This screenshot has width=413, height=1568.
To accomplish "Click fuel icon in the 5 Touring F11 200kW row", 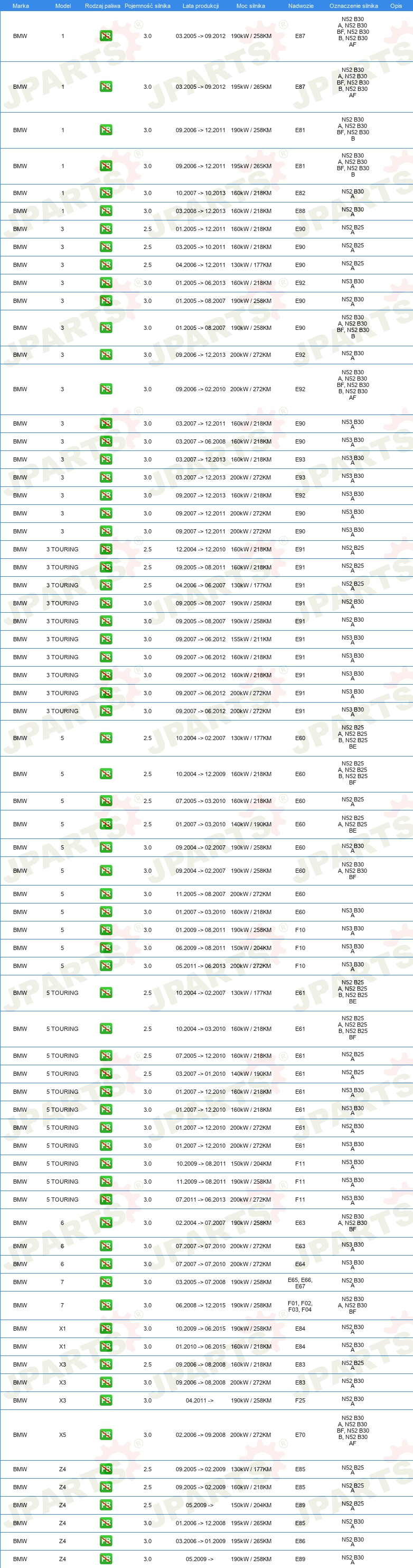I will pyautogui.click(x=106, y=1199).
